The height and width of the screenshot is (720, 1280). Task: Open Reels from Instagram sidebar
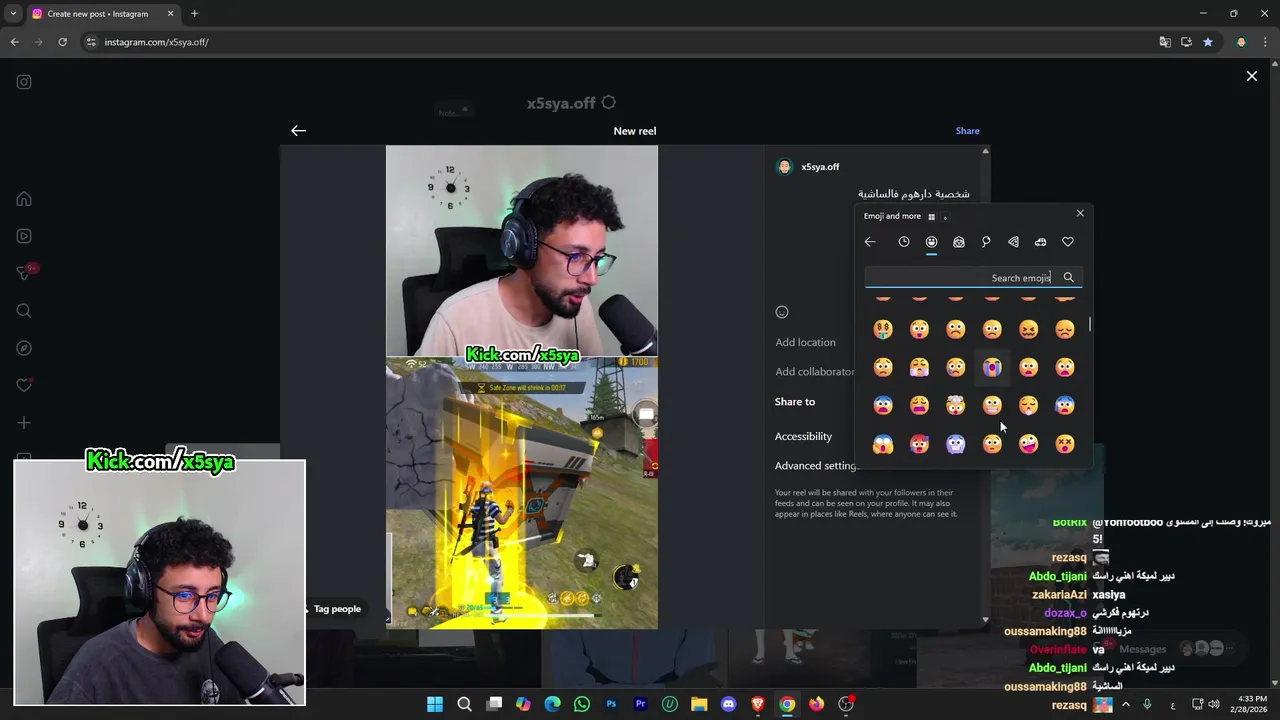click(x=24, y=236)
